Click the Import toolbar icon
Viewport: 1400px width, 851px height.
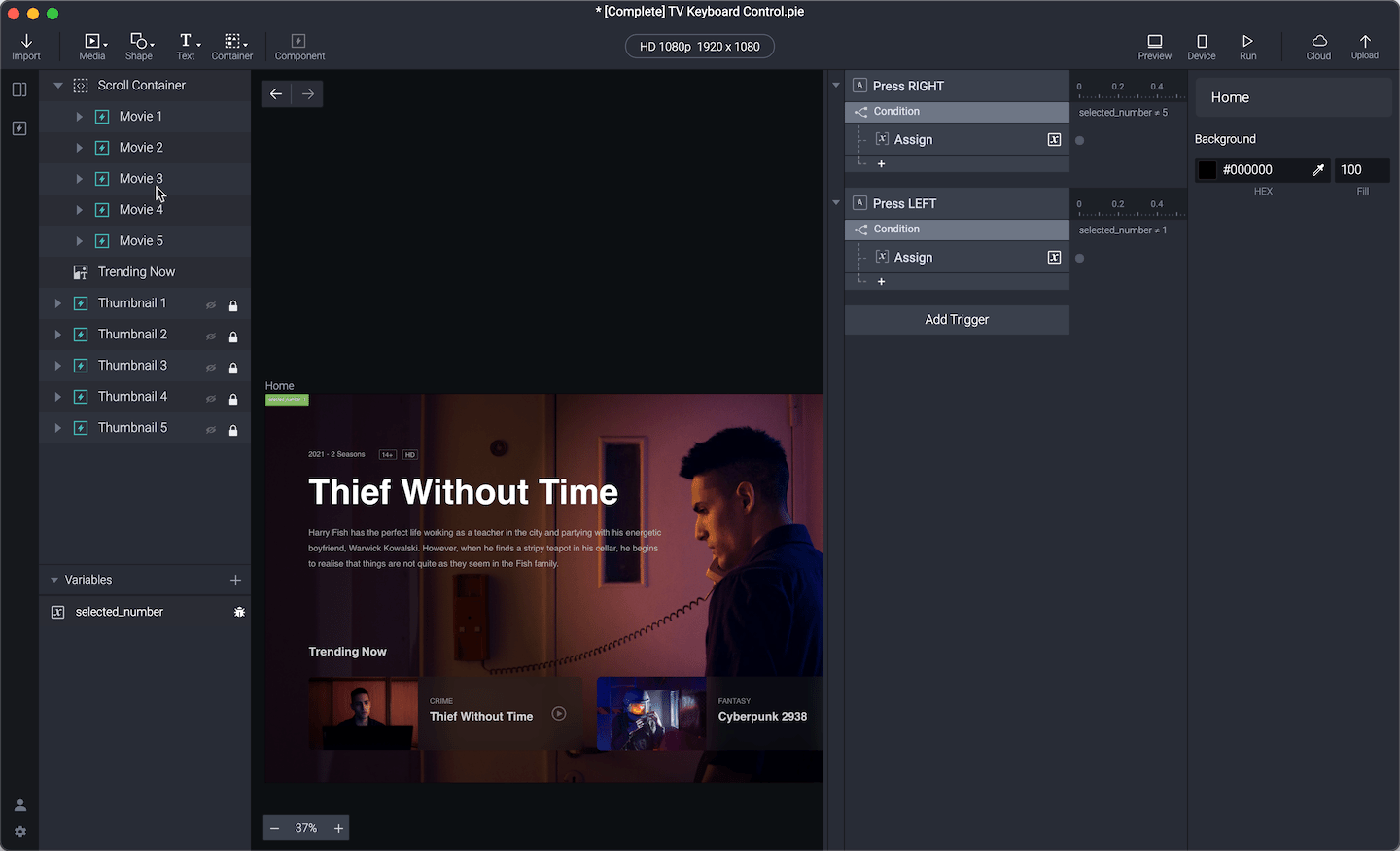[26, 46]
